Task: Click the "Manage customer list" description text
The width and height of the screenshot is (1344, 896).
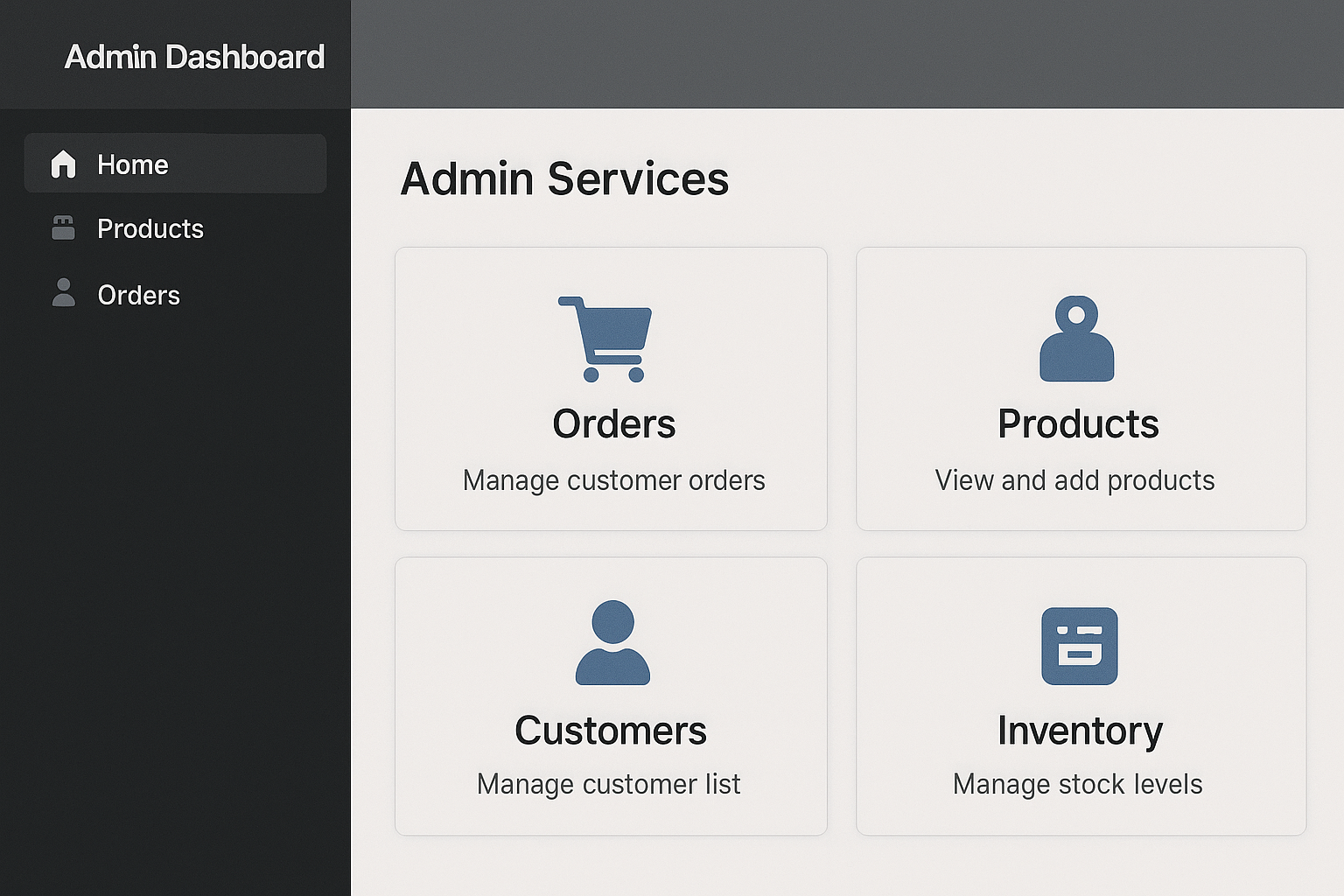Action: (x=608, y=784)
